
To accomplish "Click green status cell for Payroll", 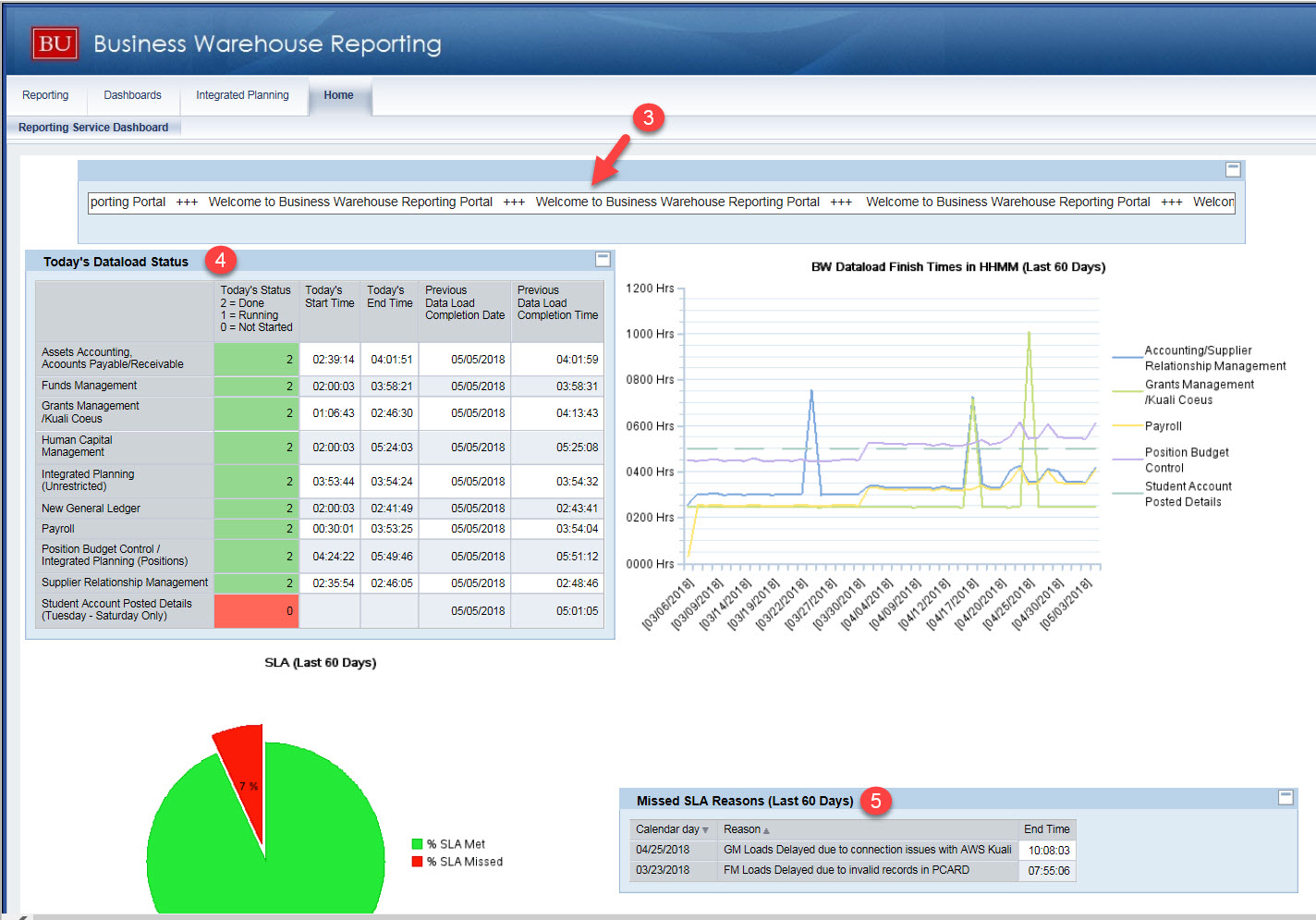I will click(x=256, y=529).
